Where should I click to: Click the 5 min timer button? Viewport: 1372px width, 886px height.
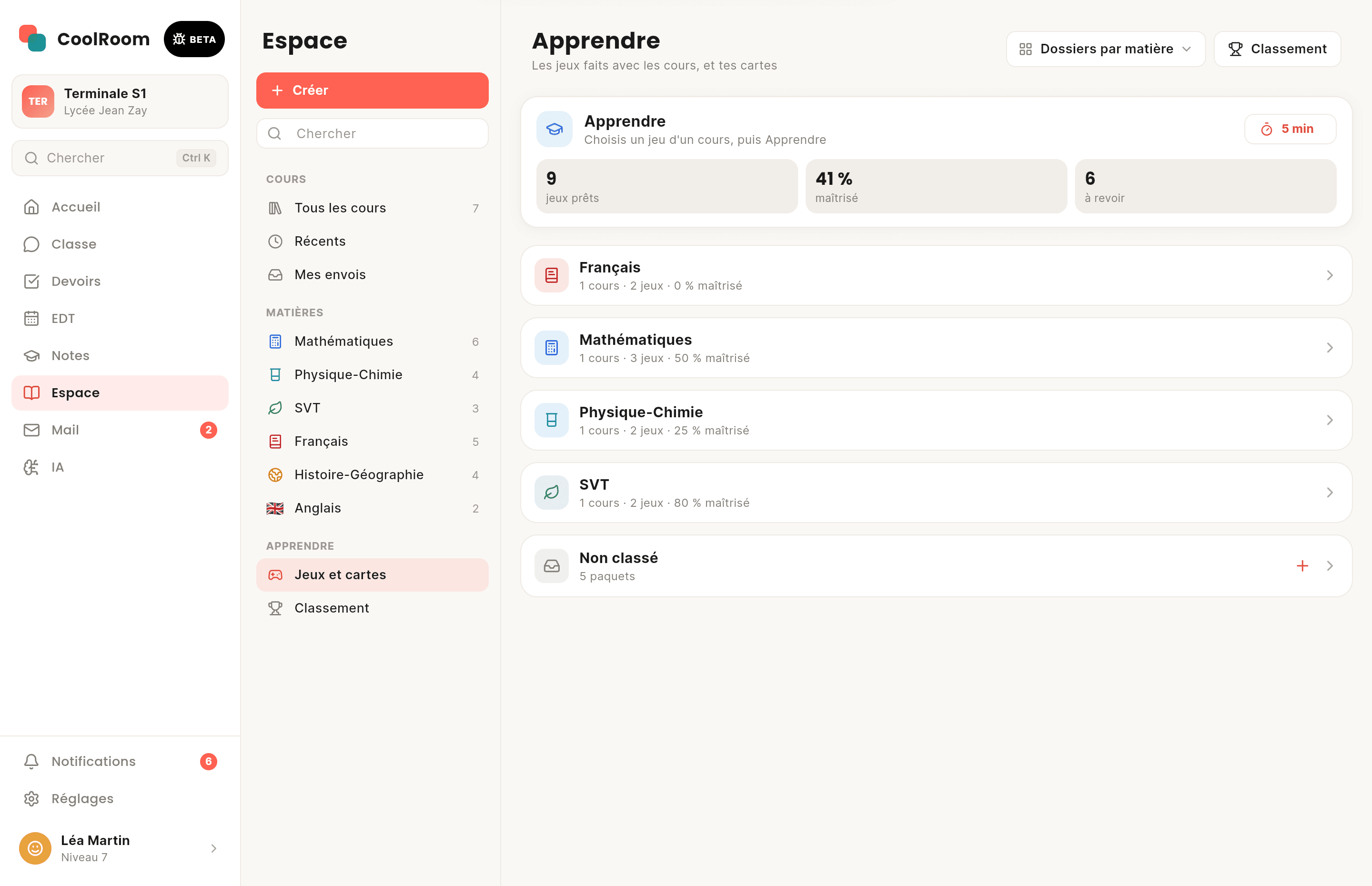click(1290, 129)
